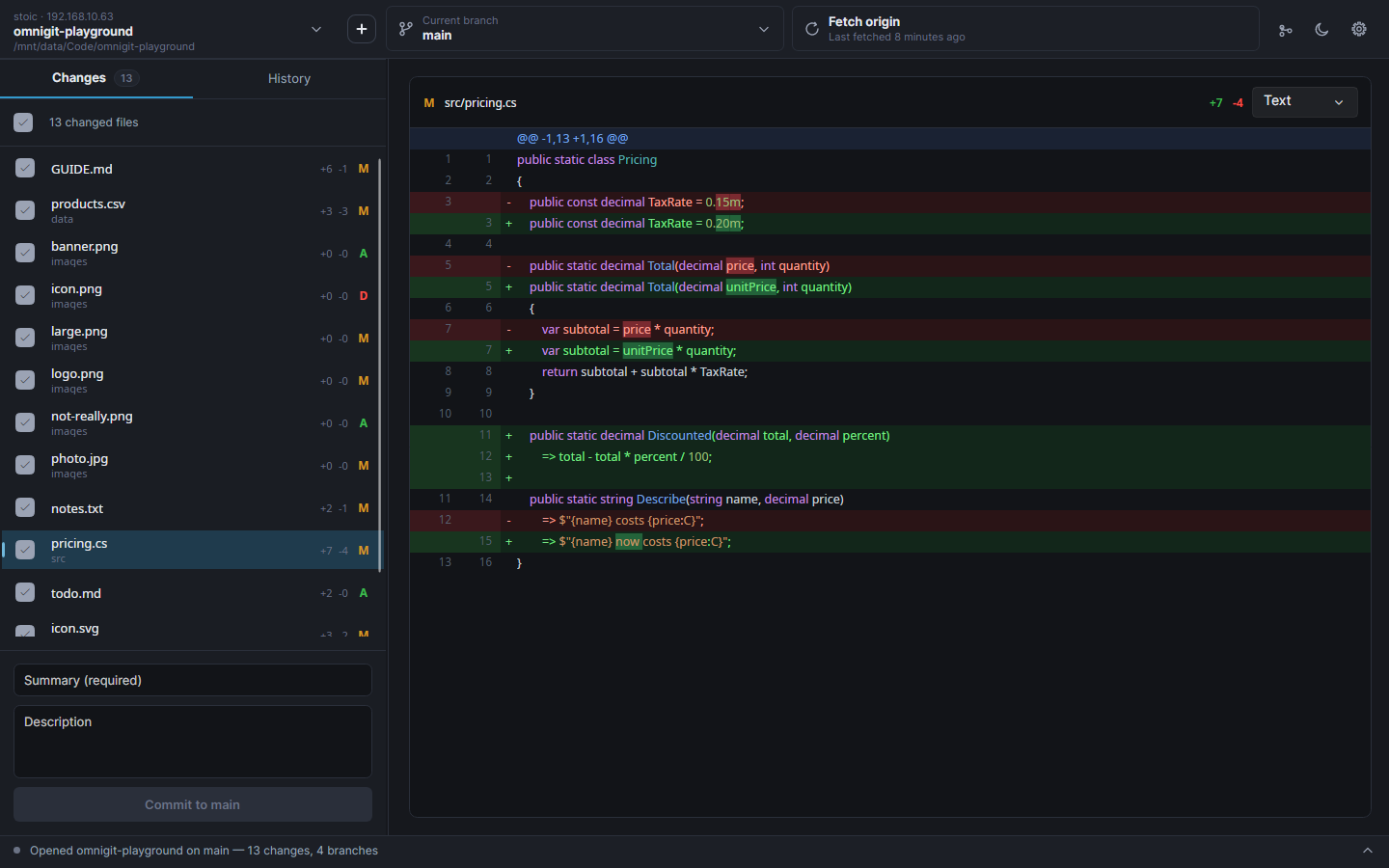Click the add repository plus icon
Viewport: 1389px width, 868px height.
(362, 29)
